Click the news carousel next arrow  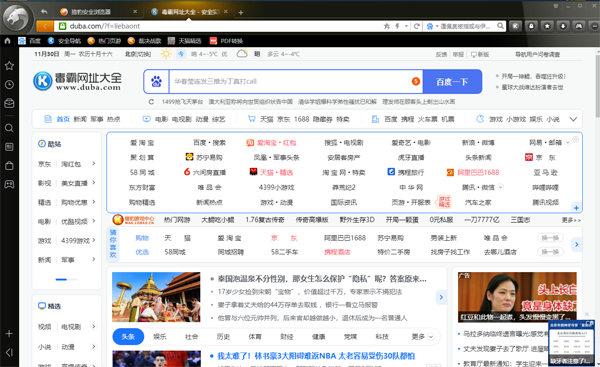click(441, 297)
